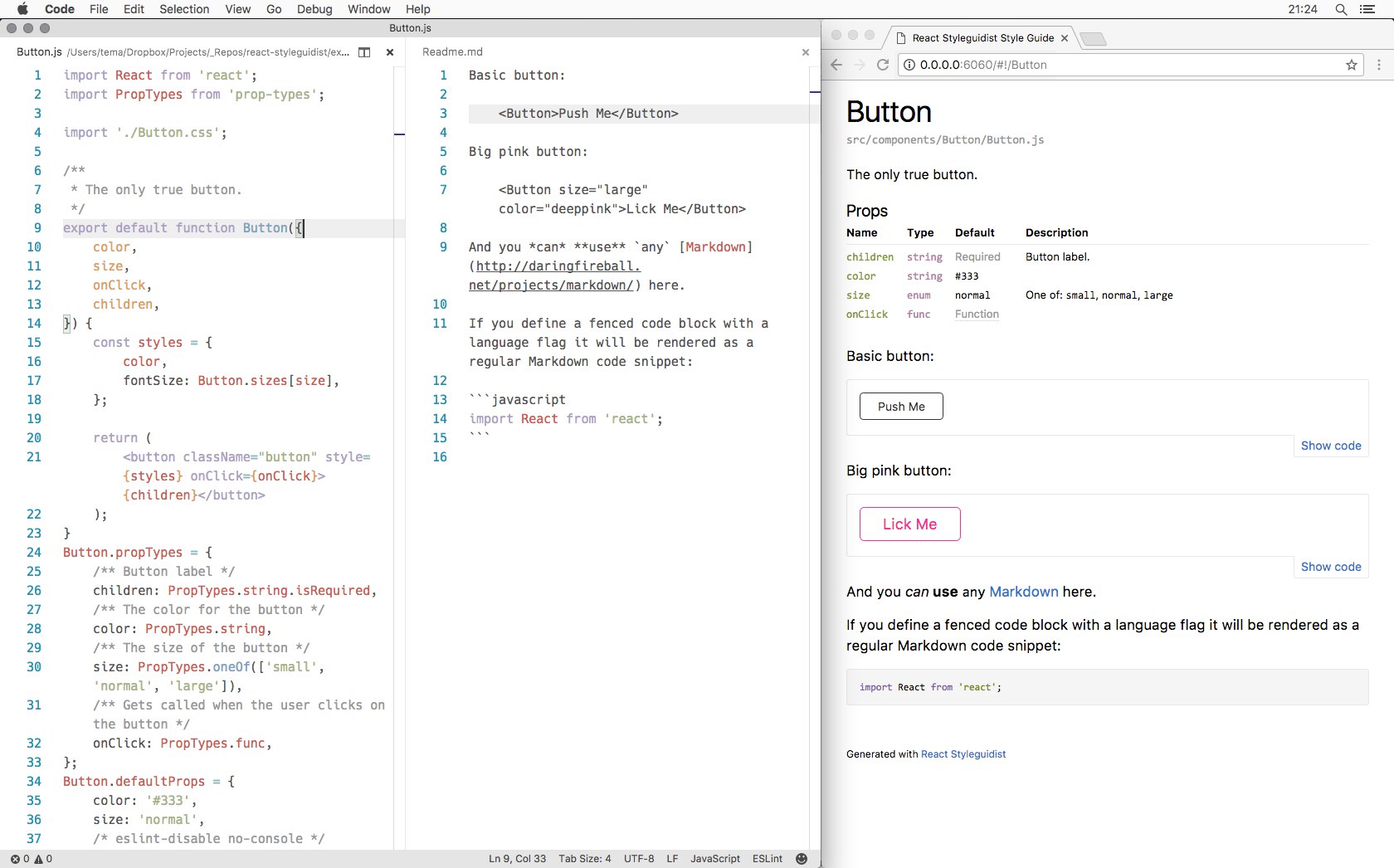Select the Readme.md editor tab
1394x868 pixels.
[x=452, y=51]
